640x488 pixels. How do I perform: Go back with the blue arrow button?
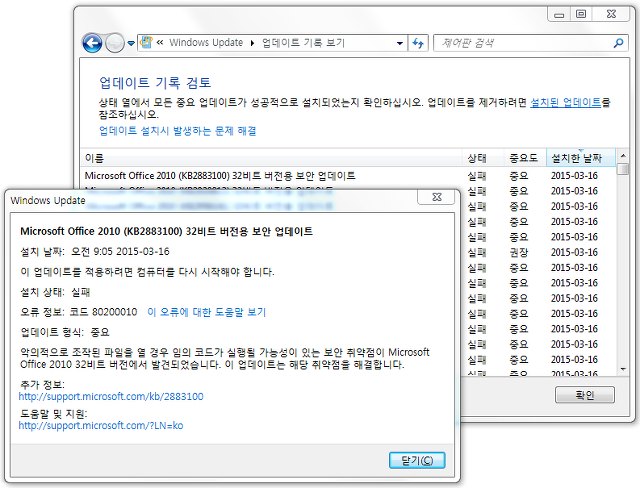[92, 43]
